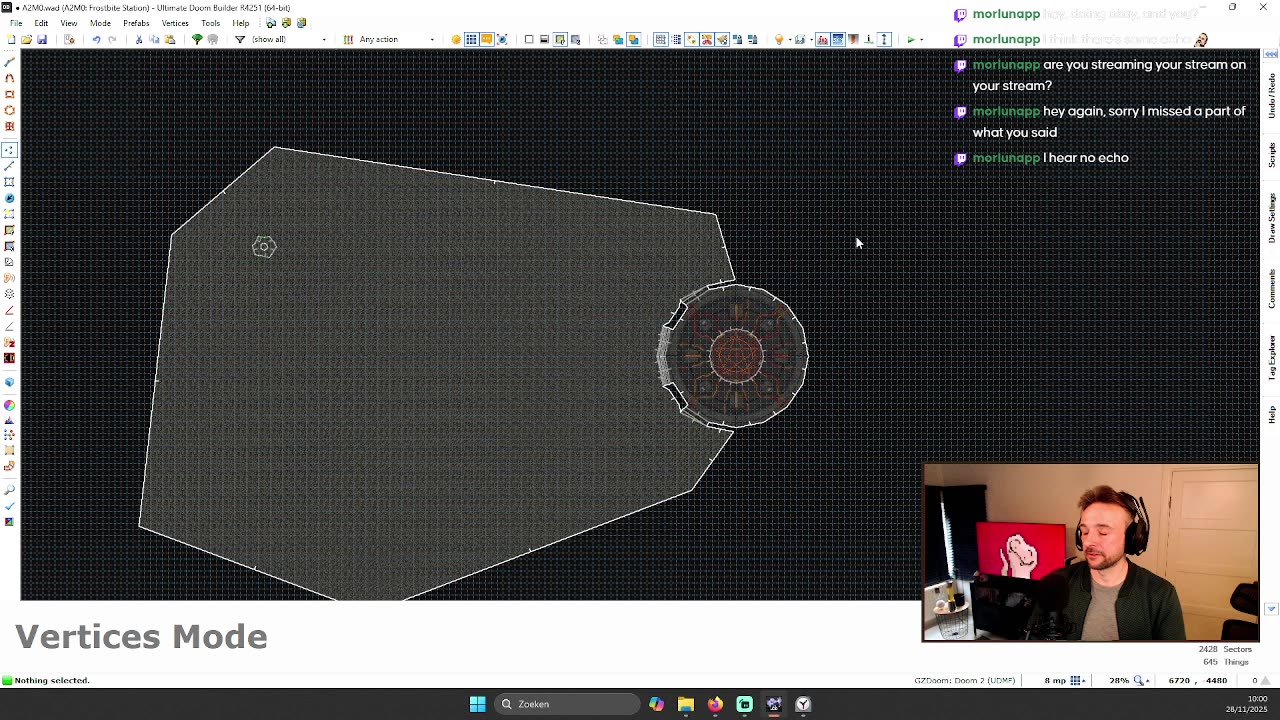Click the lightbulb dynamic lights icon
Viewport: 1280px width, 720px height.
[x=779, y=39]
